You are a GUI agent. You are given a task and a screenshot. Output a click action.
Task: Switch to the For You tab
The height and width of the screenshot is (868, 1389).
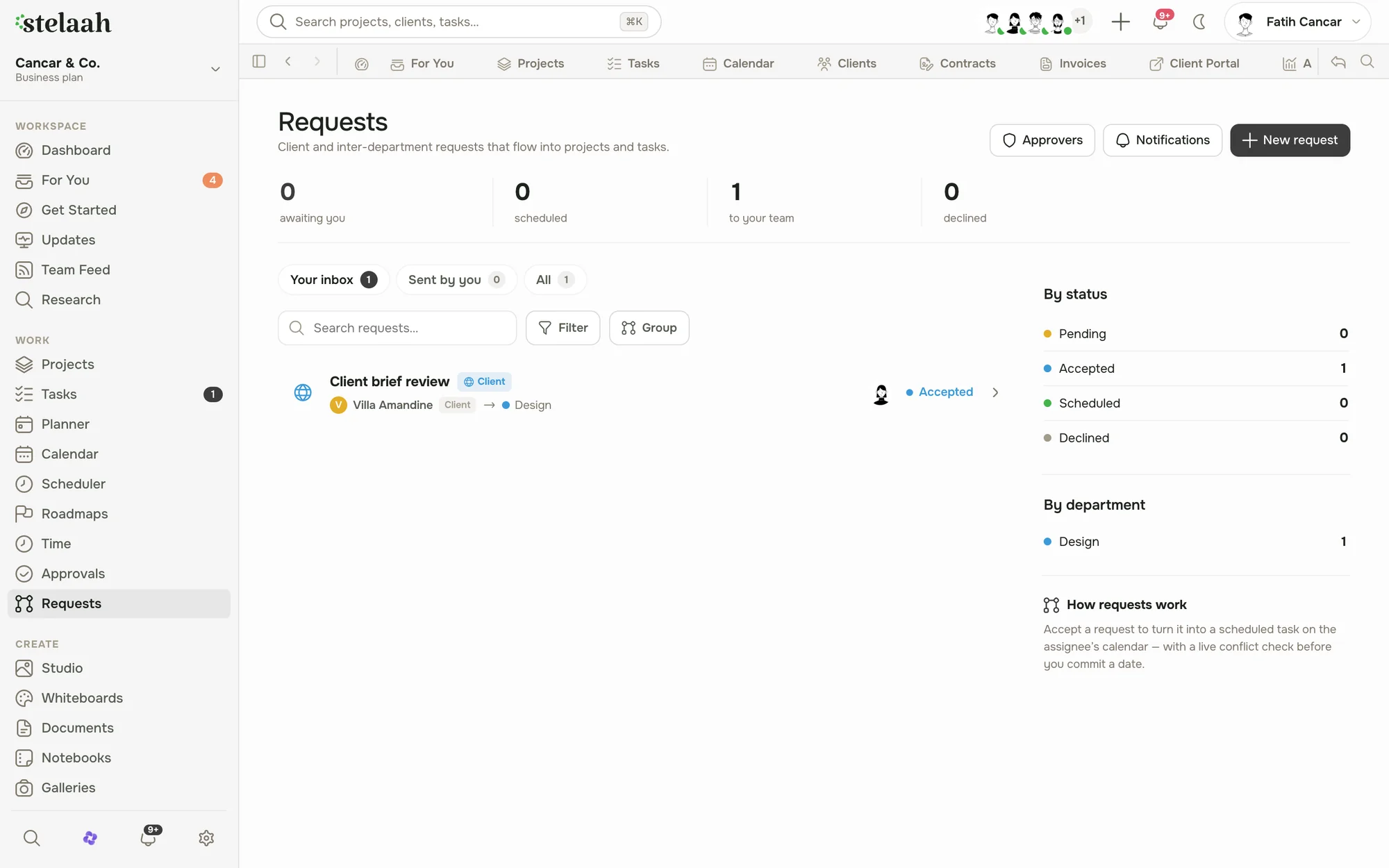(422, 63)
